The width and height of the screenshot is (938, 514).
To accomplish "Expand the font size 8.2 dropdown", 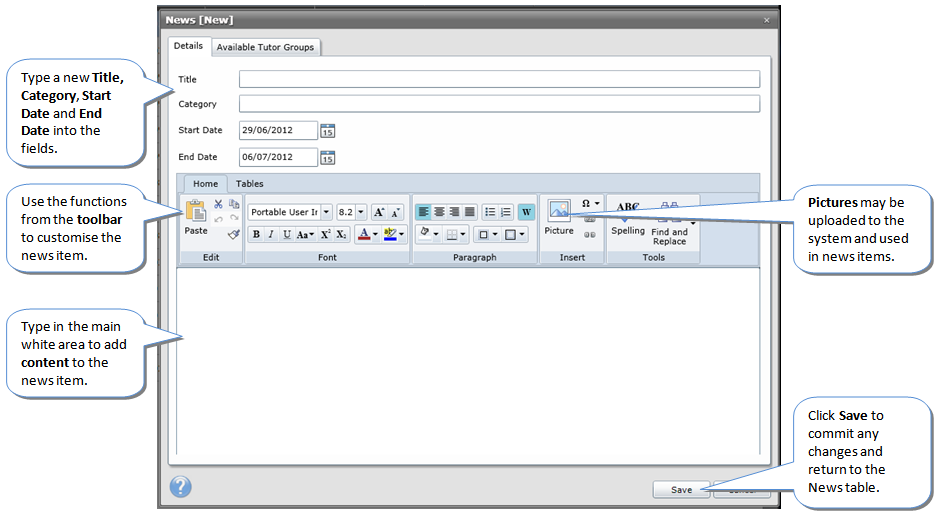I will click(361, 212).
